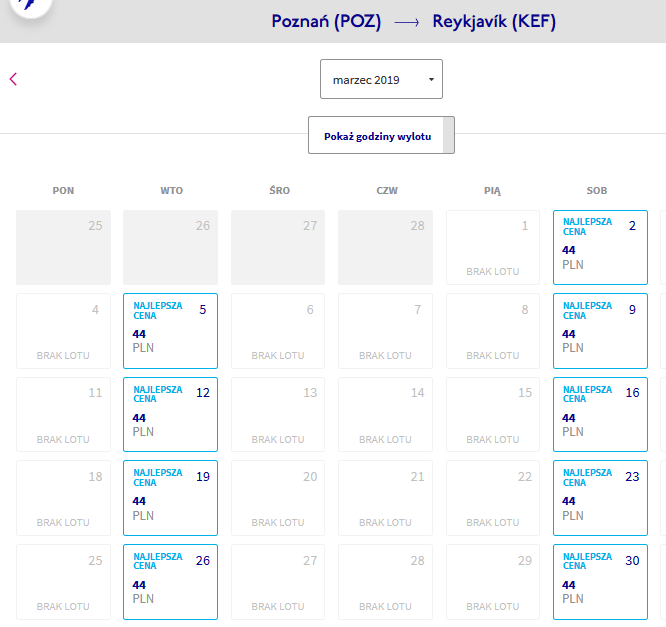Click day 29 cell marked BRAK LOTU
This screenshot has height=627, width=666.
point(493,582)
